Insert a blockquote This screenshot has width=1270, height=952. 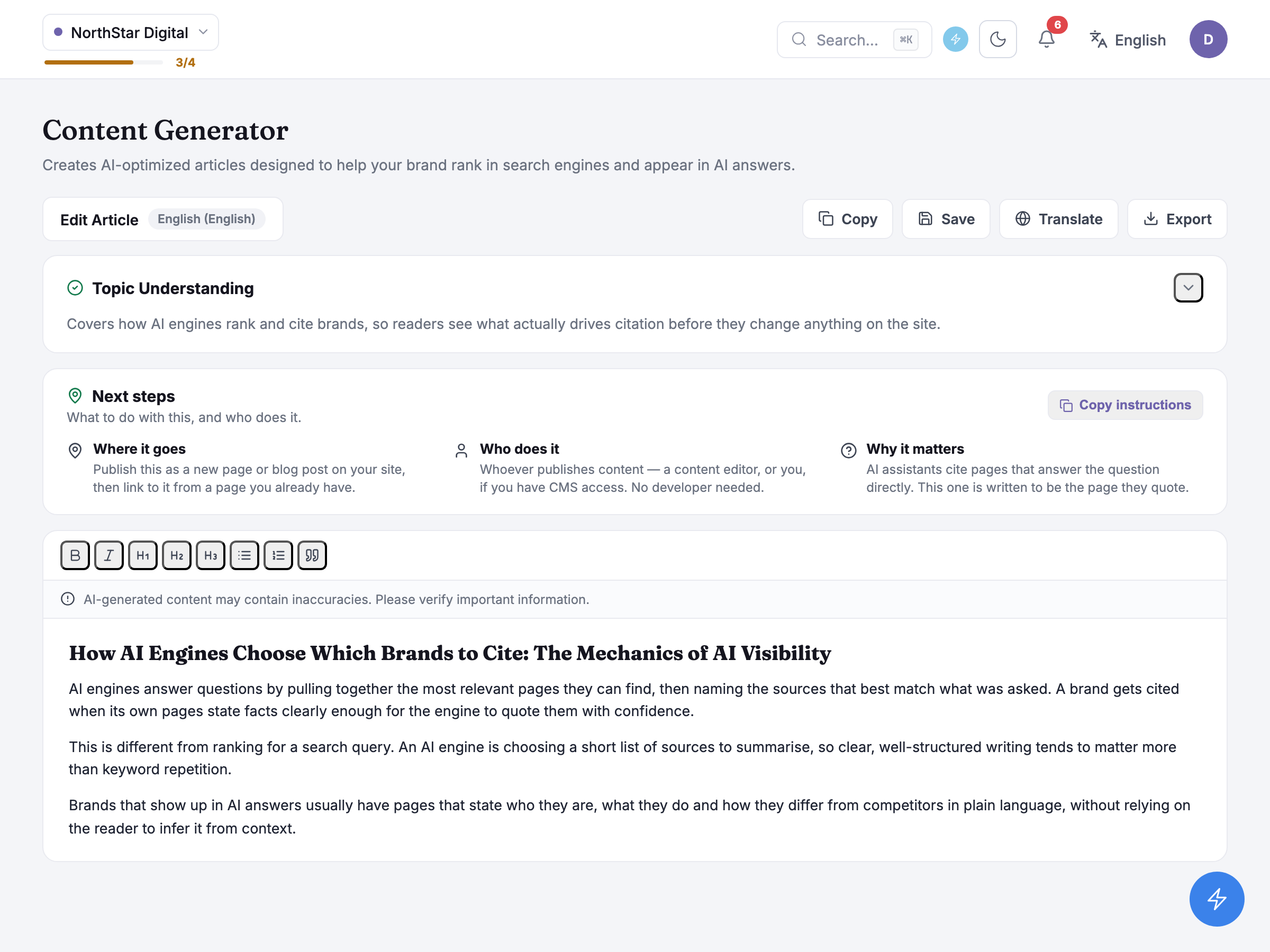(x=312, y=555)
